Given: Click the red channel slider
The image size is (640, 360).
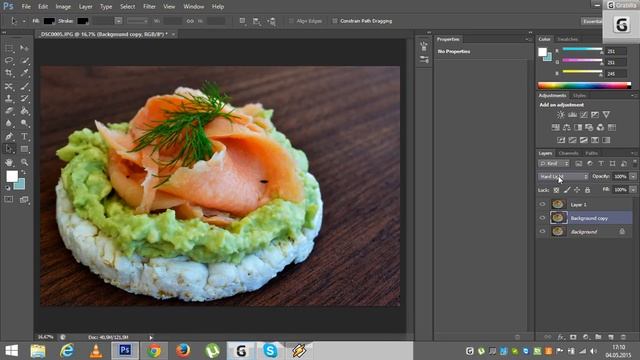Looking at the screenshot, I should 582,50.
